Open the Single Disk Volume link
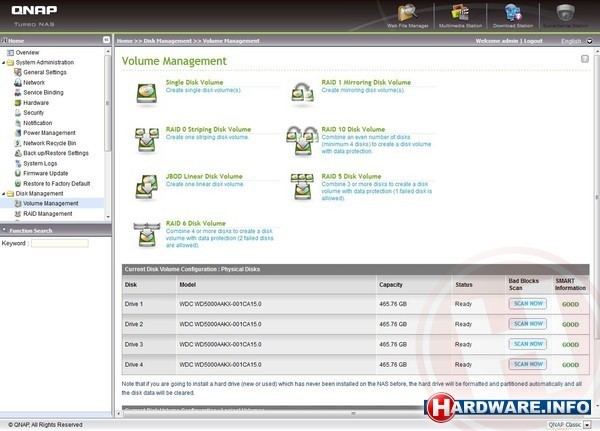This screenshot has height=431, width=600. coord(194,82)
